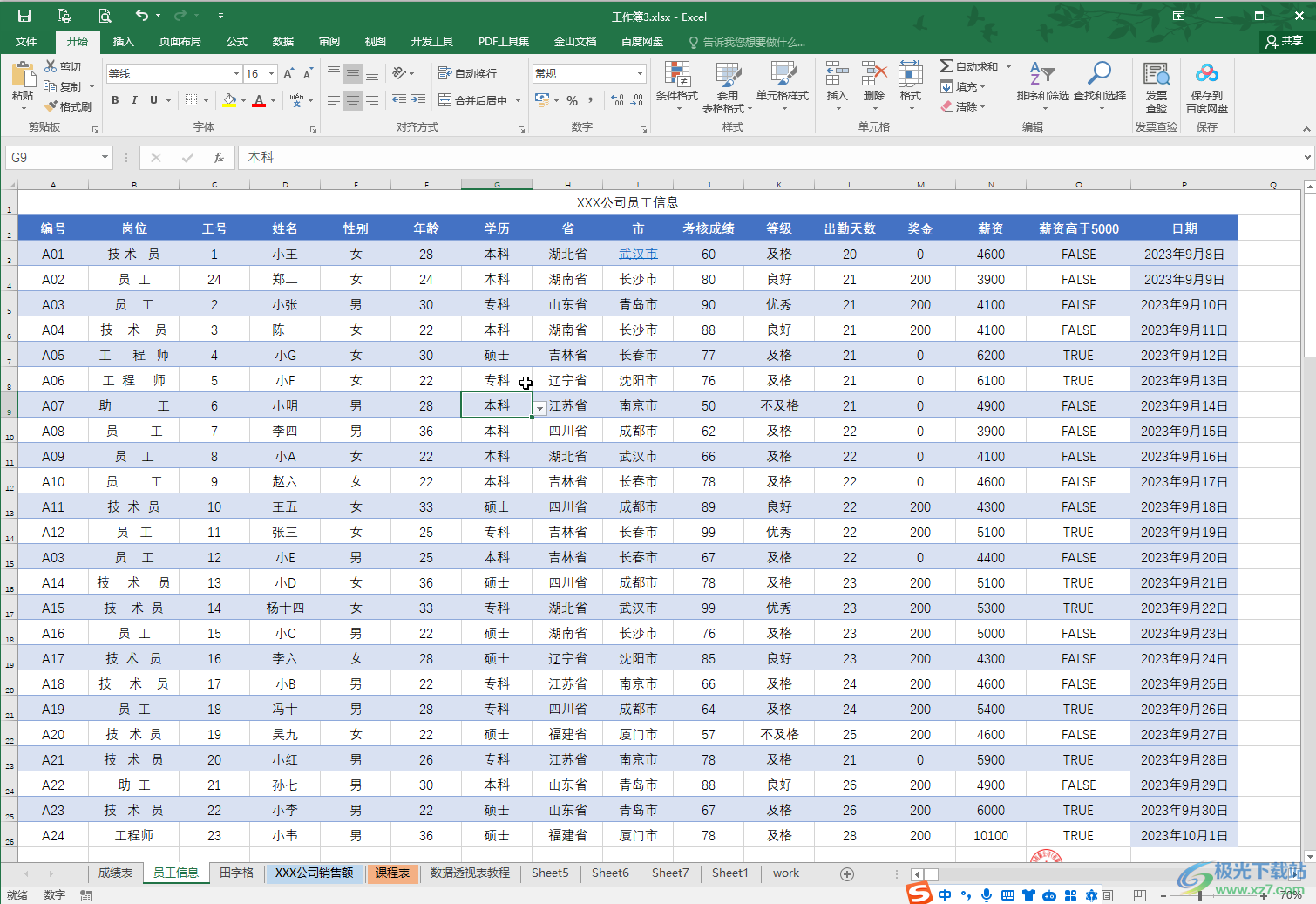Viewport: 1316px width, 904px height.
Task: Toggle right align text
Action: [372, 100]
